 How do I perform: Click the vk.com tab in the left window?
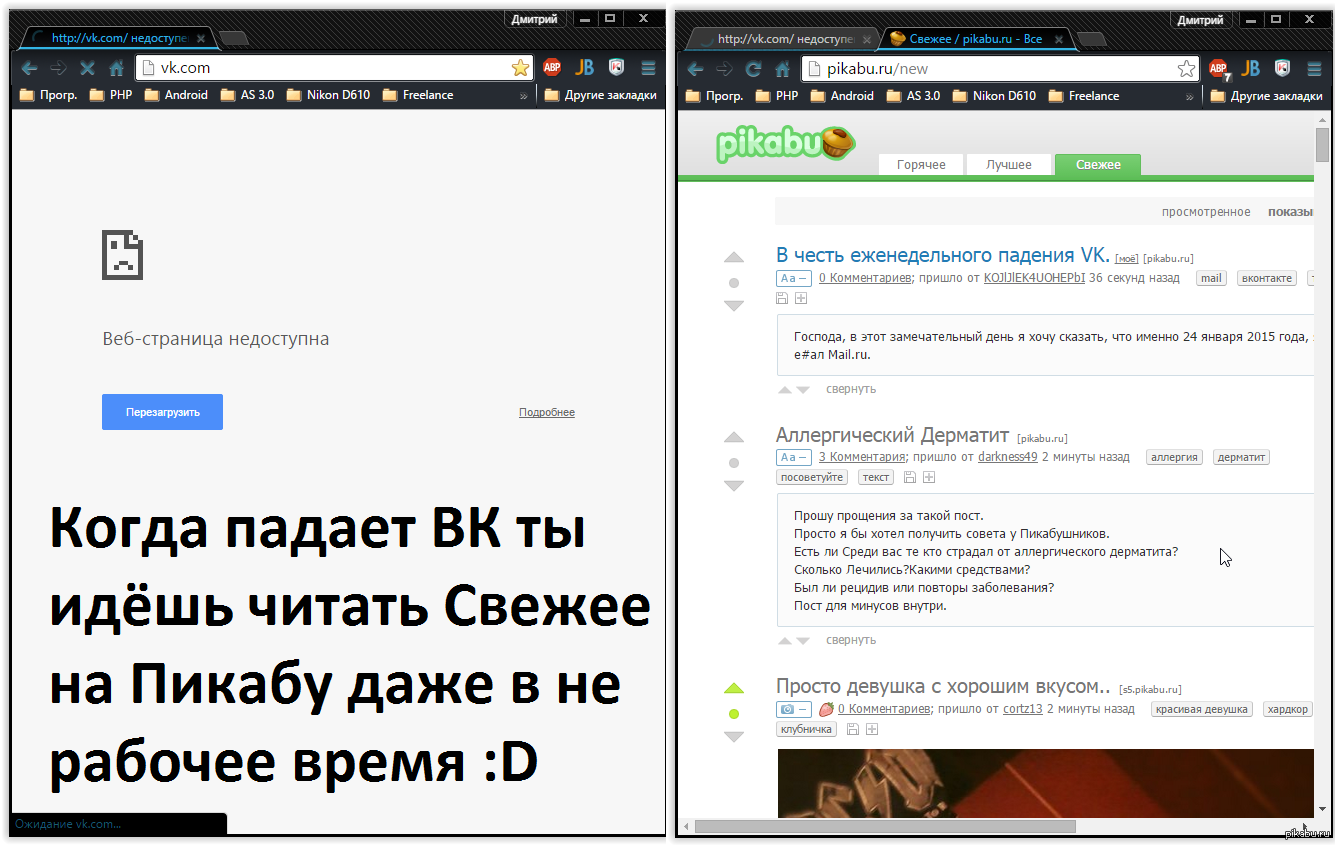[x=117, y=38]
